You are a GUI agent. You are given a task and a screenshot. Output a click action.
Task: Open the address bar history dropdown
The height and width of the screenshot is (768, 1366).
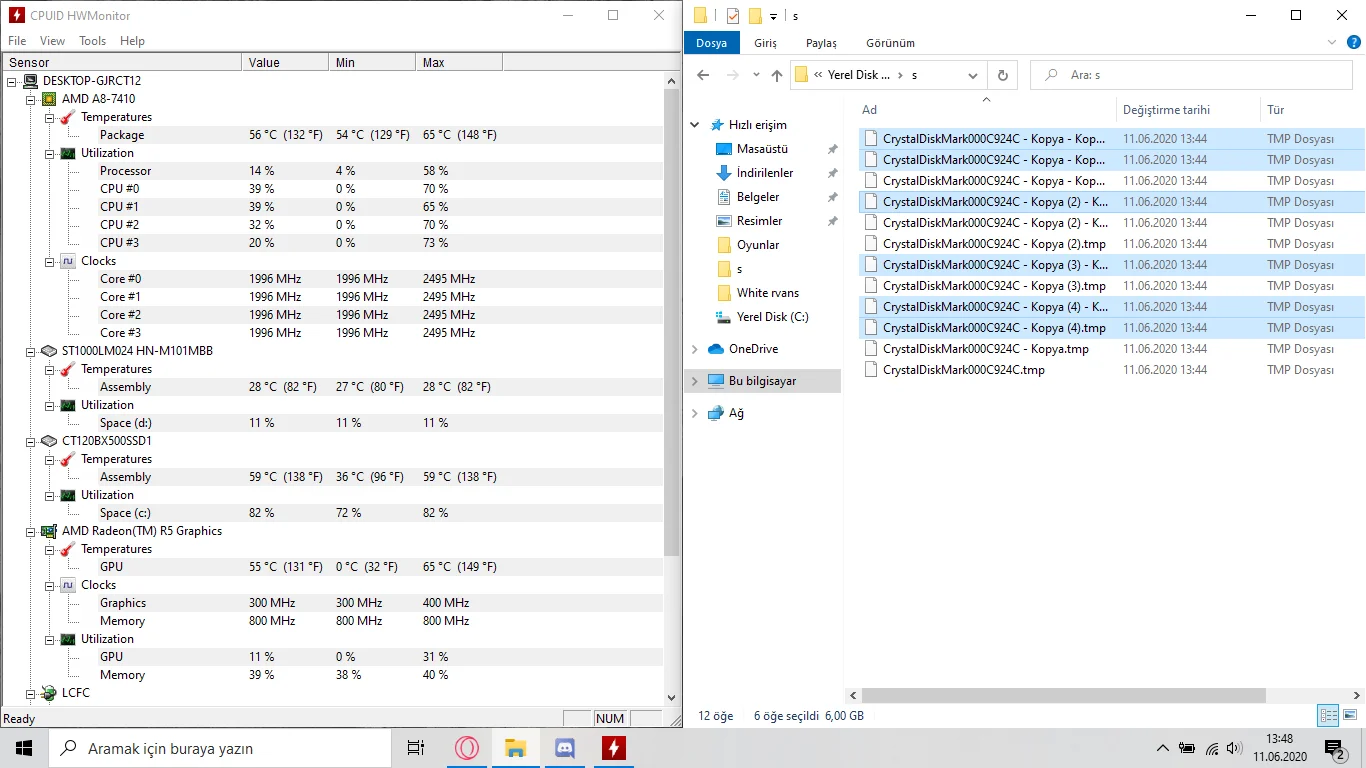974,75
